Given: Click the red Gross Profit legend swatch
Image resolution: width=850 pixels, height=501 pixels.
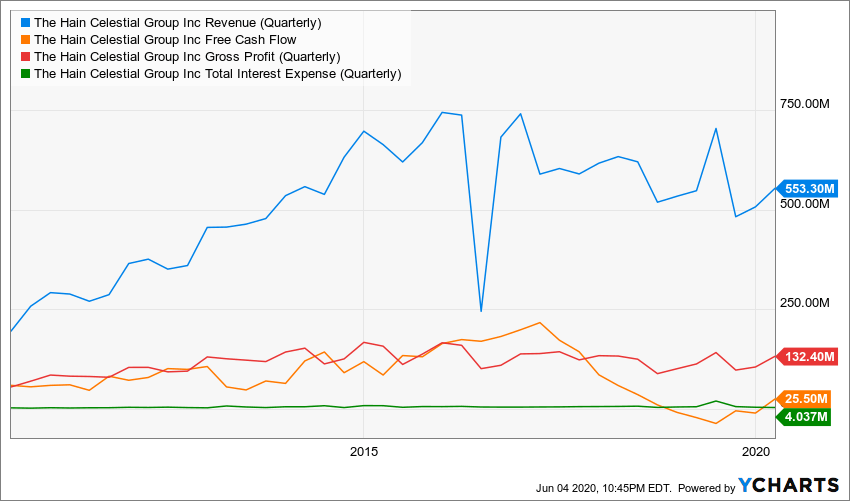Looking at the screenshot, I should pyautogui.click(x=24, y=57).
